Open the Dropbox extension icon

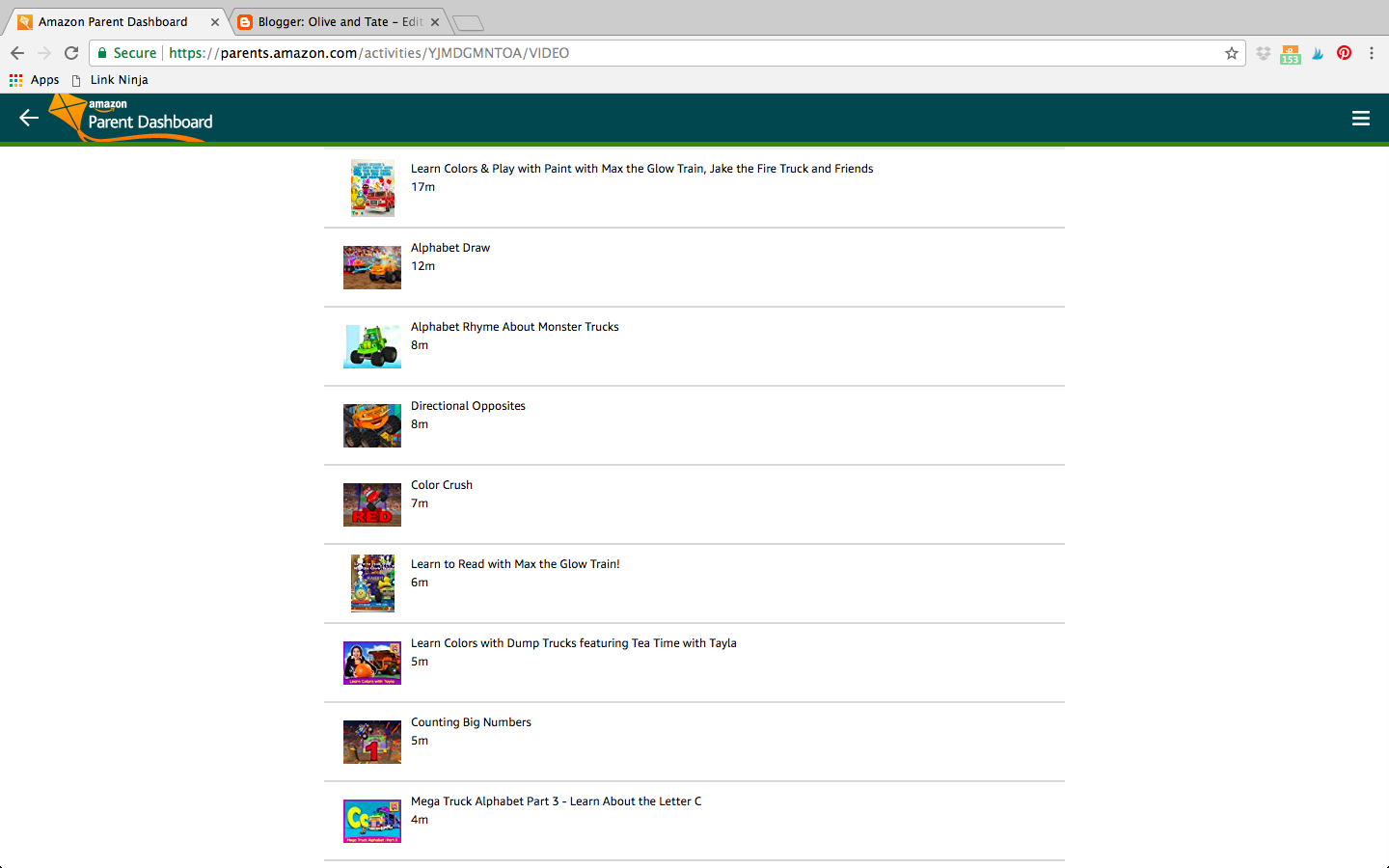click(x=1264, y=53)
